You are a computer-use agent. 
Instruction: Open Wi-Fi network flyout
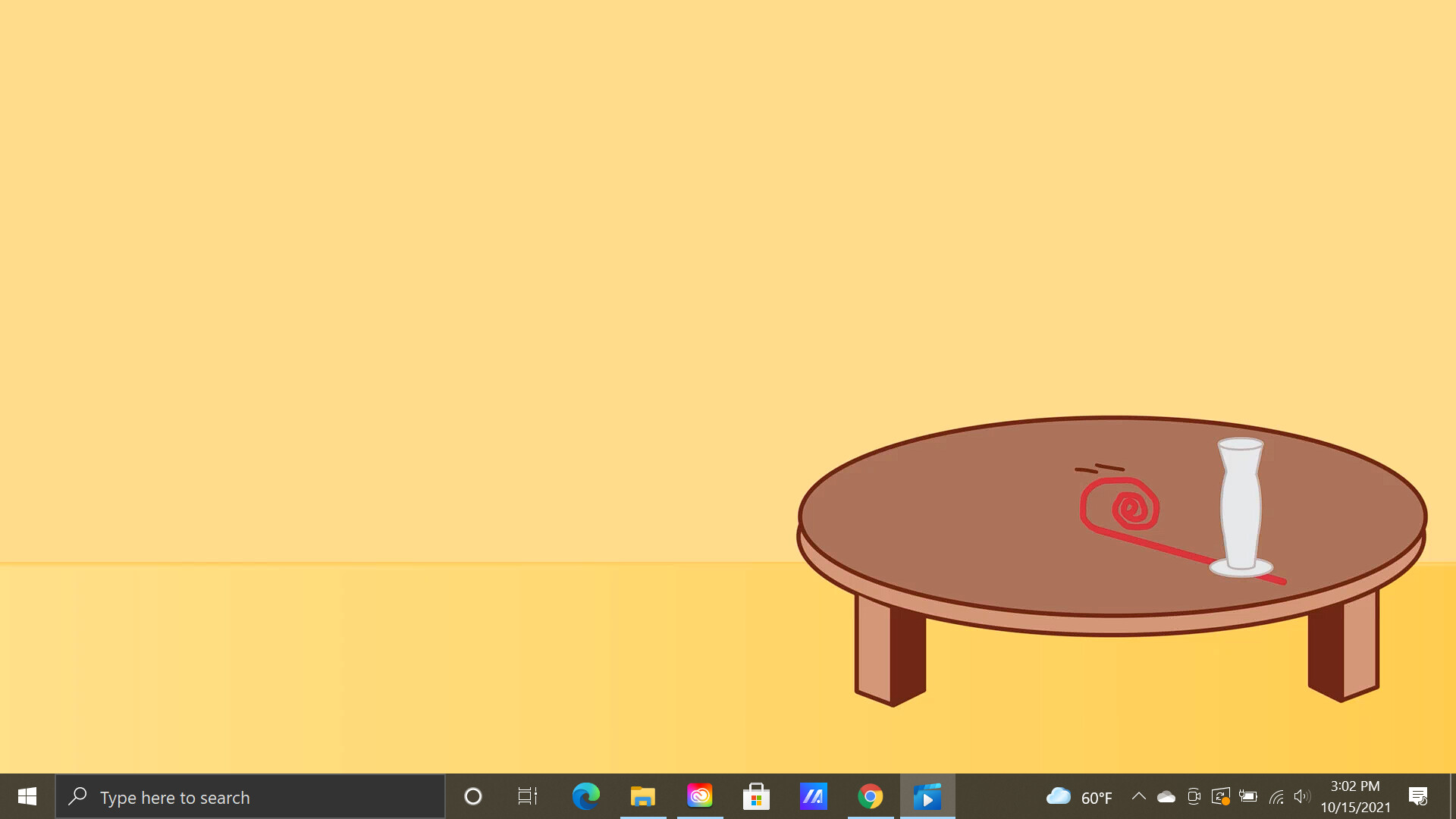click(1276, 796)
